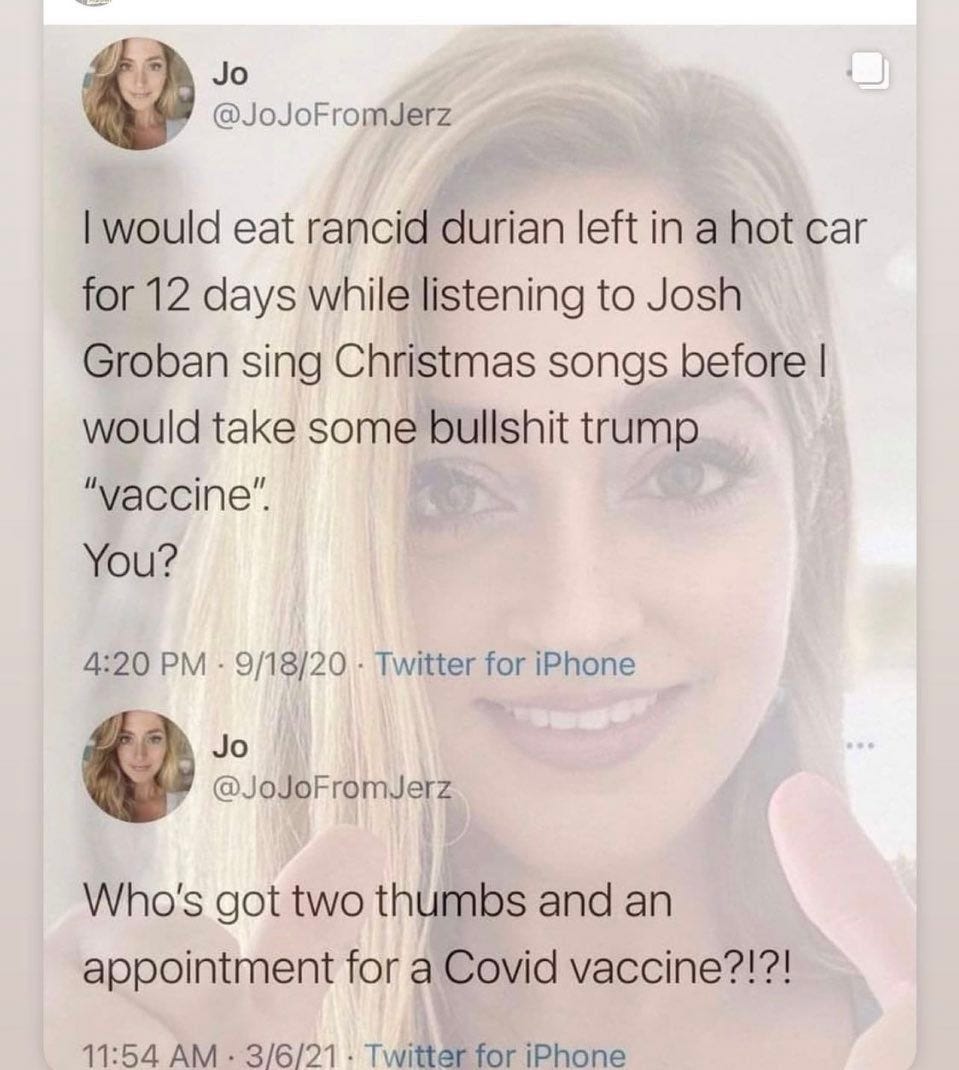Open @JoJoFromJerz handle on the second tweet
The image size is (959, 1070).
[x=332, y=788]
